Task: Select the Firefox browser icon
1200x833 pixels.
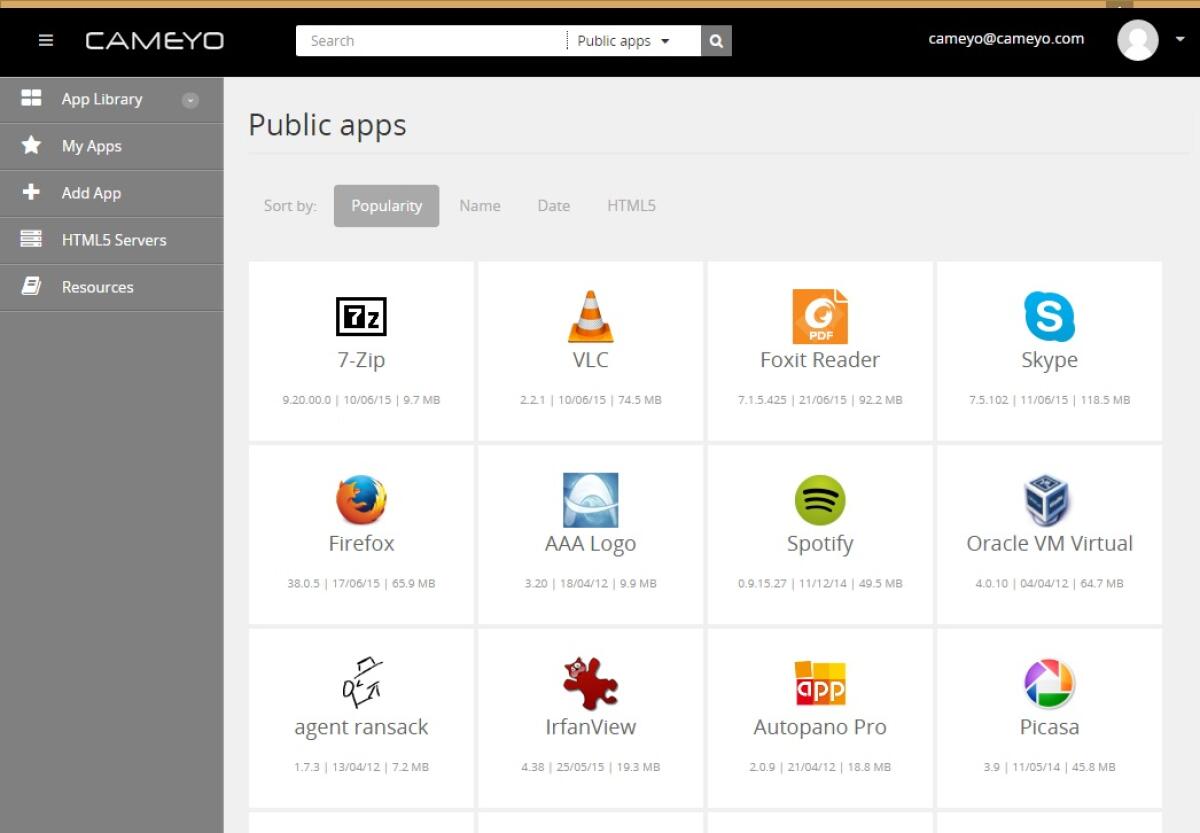Action: tap(360, 500)
